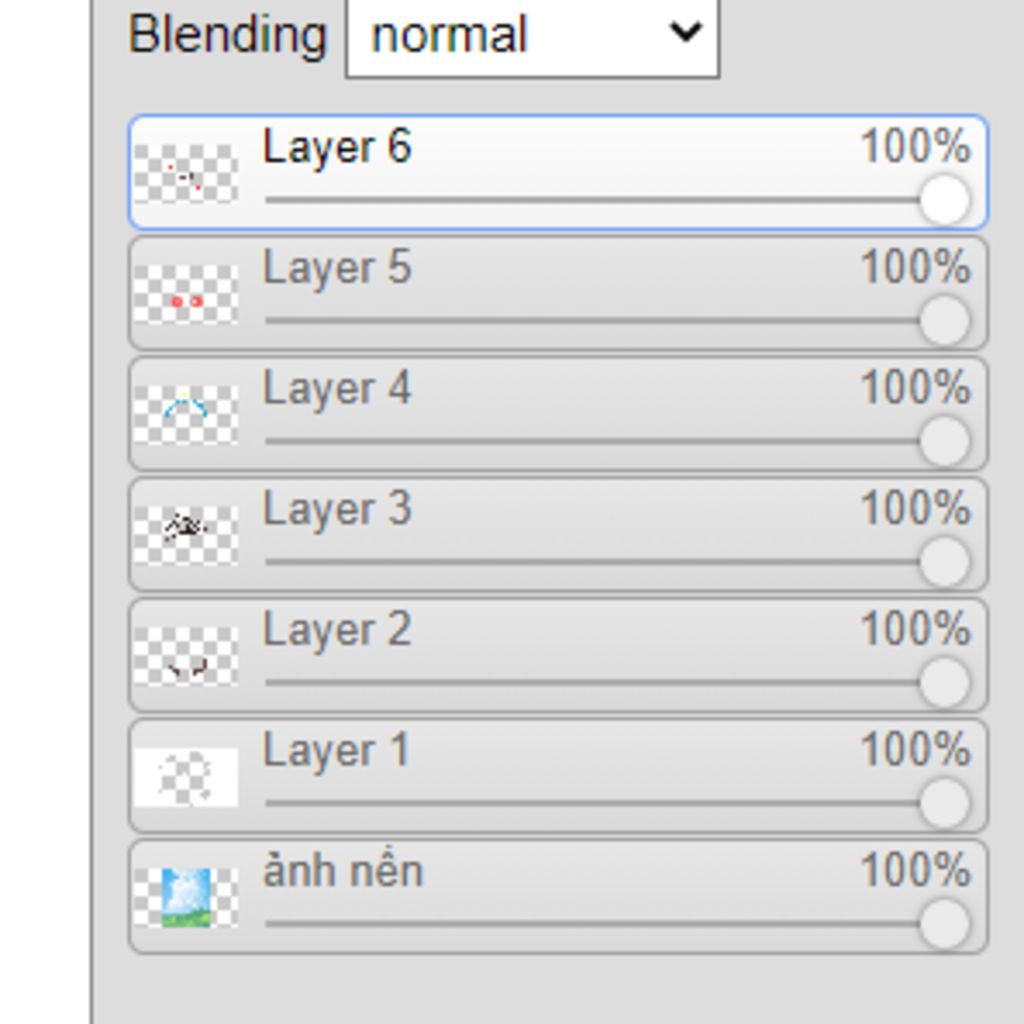This screenshot has height=1024, width=1024.
Task: Select the Layer 4 thumbnail with blue arc
Action: [186, 414]
